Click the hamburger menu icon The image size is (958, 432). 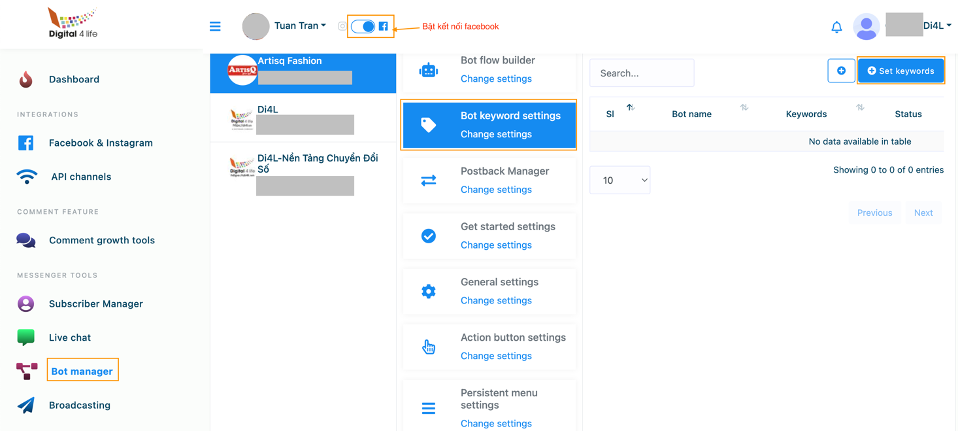coord(215,27)
